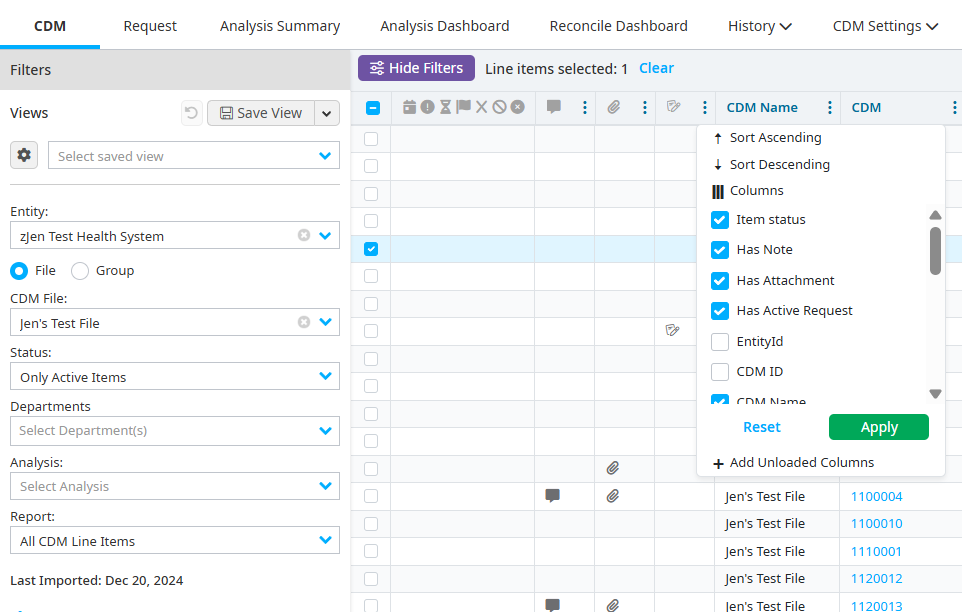Click the green Apply button
962x612 pixels.
coord(878,427)
